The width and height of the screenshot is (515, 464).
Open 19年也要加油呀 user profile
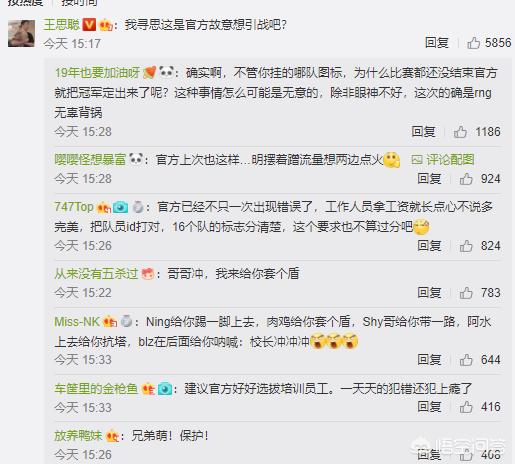coord(97,72)
